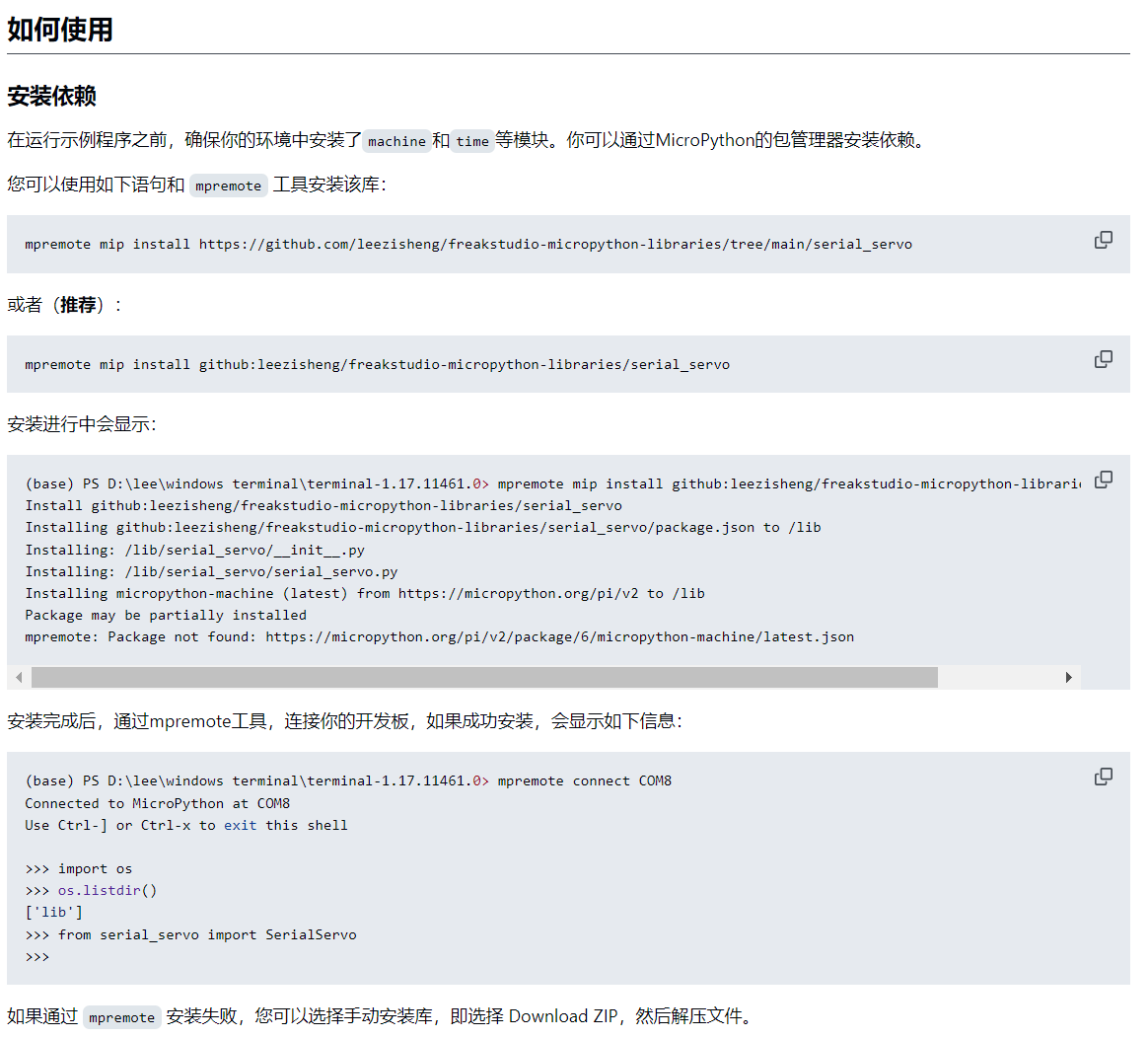Screen dimensions: 1148x1039
Task: Click the inline 'mpremote' code in 您可以使用 sentence
Action: pos(229,186)
